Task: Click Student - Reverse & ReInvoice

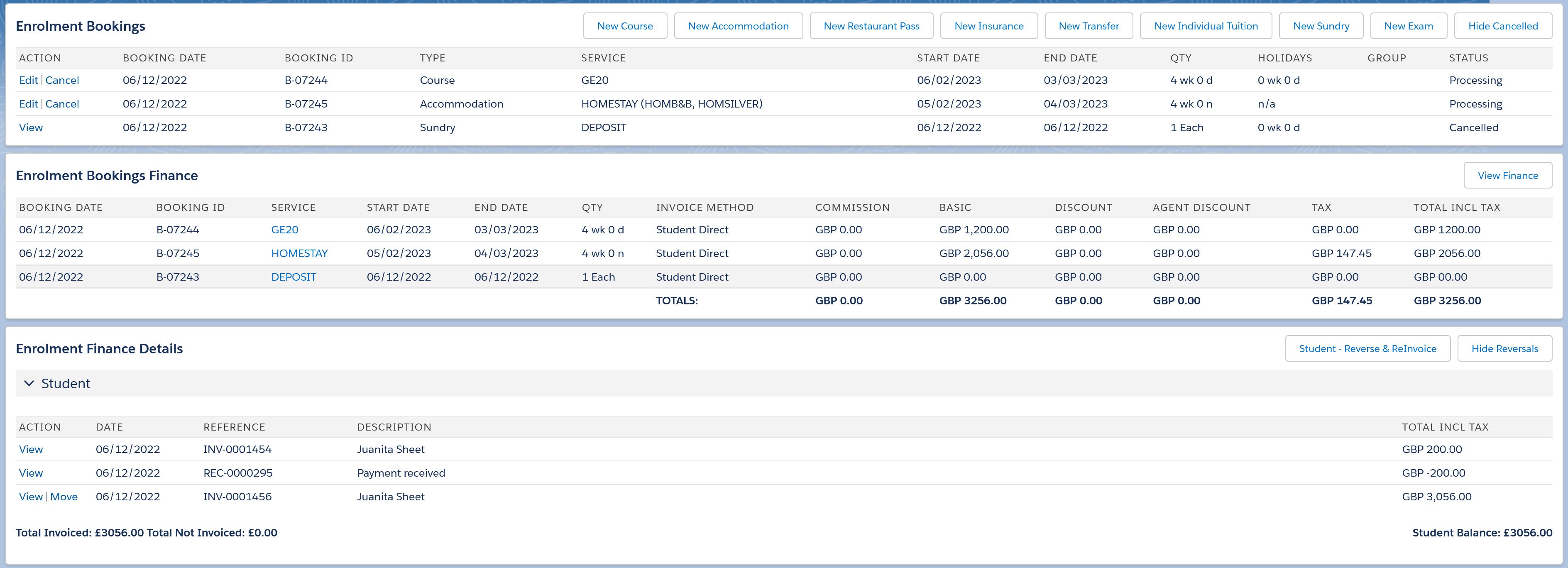Action: pos(1367,349)
